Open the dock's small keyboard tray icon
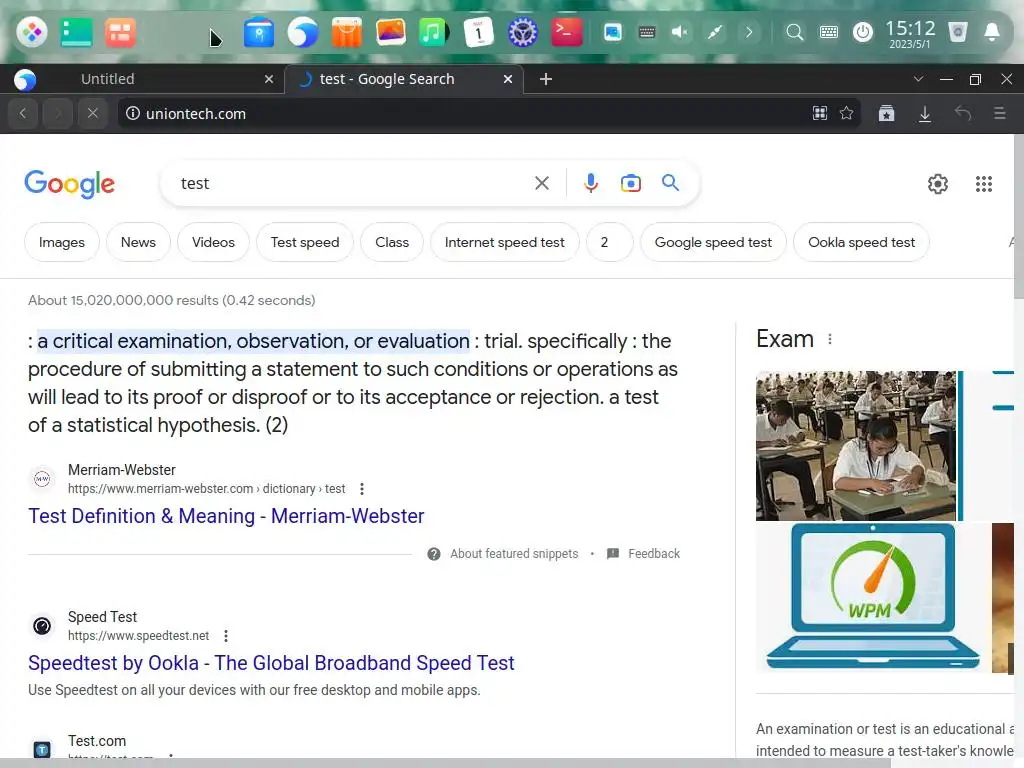The width and height of the screenshot is (1024, 768). [647, 32]
